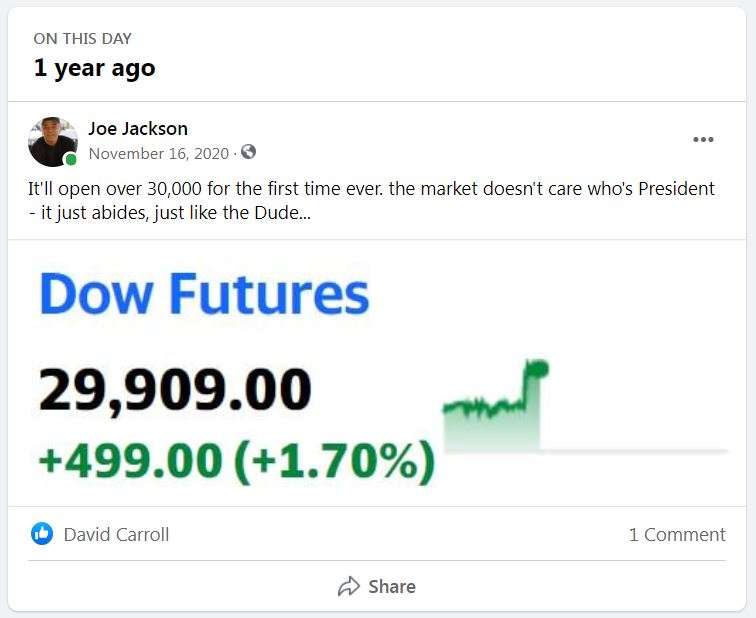Expand the 1 Comment link

click(677, 534)
